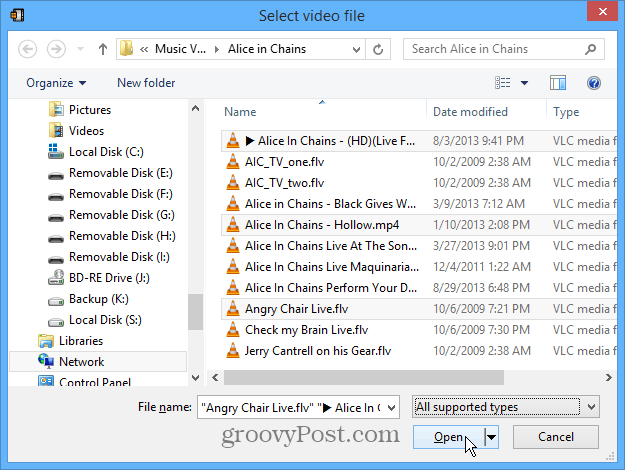Expand the address bar history dropdown
Screen dimensions: 625x470
(356, 49)
